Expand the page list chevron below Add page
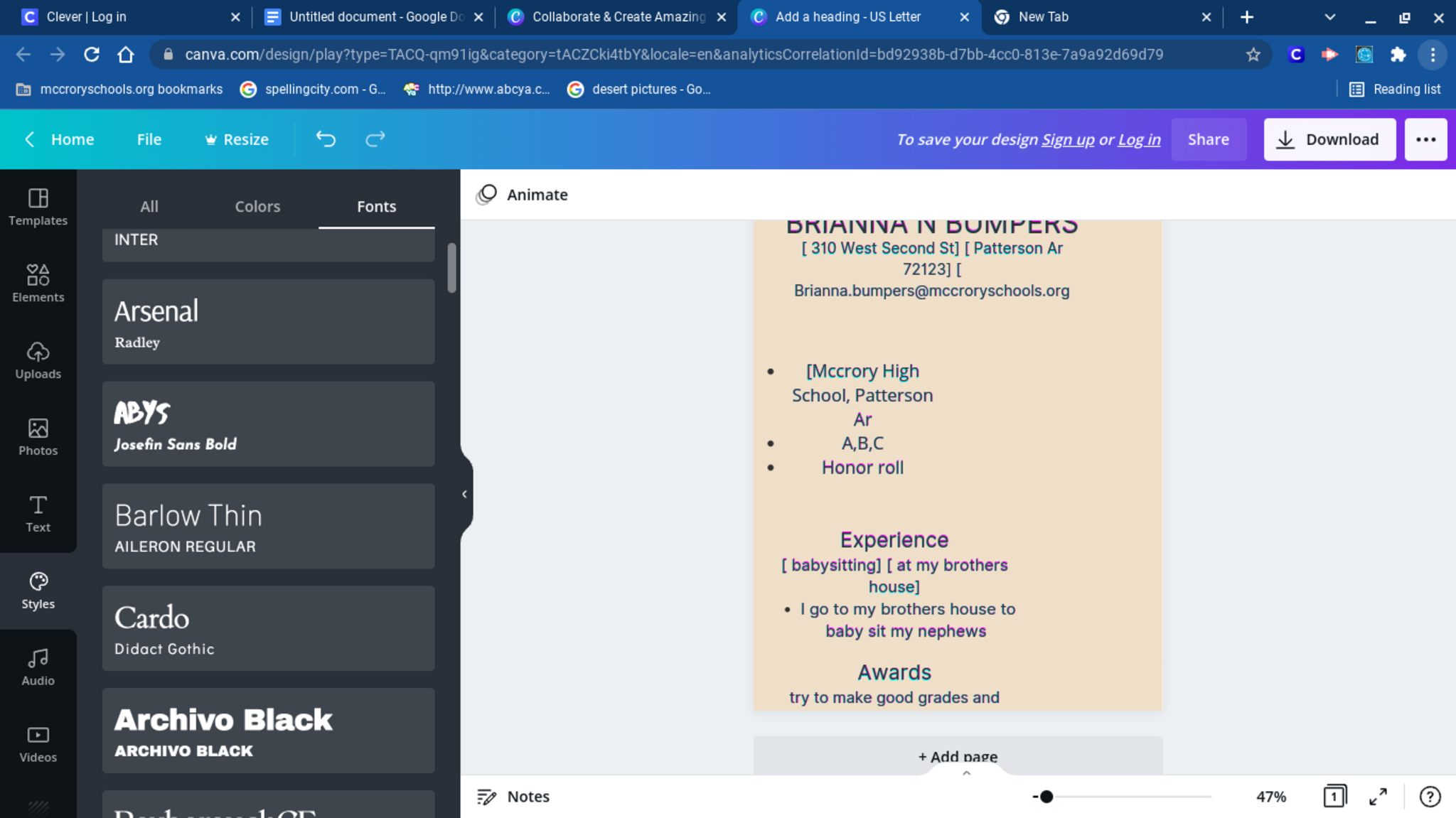Viewport: 1456px width, 818px height. (966, 773)
